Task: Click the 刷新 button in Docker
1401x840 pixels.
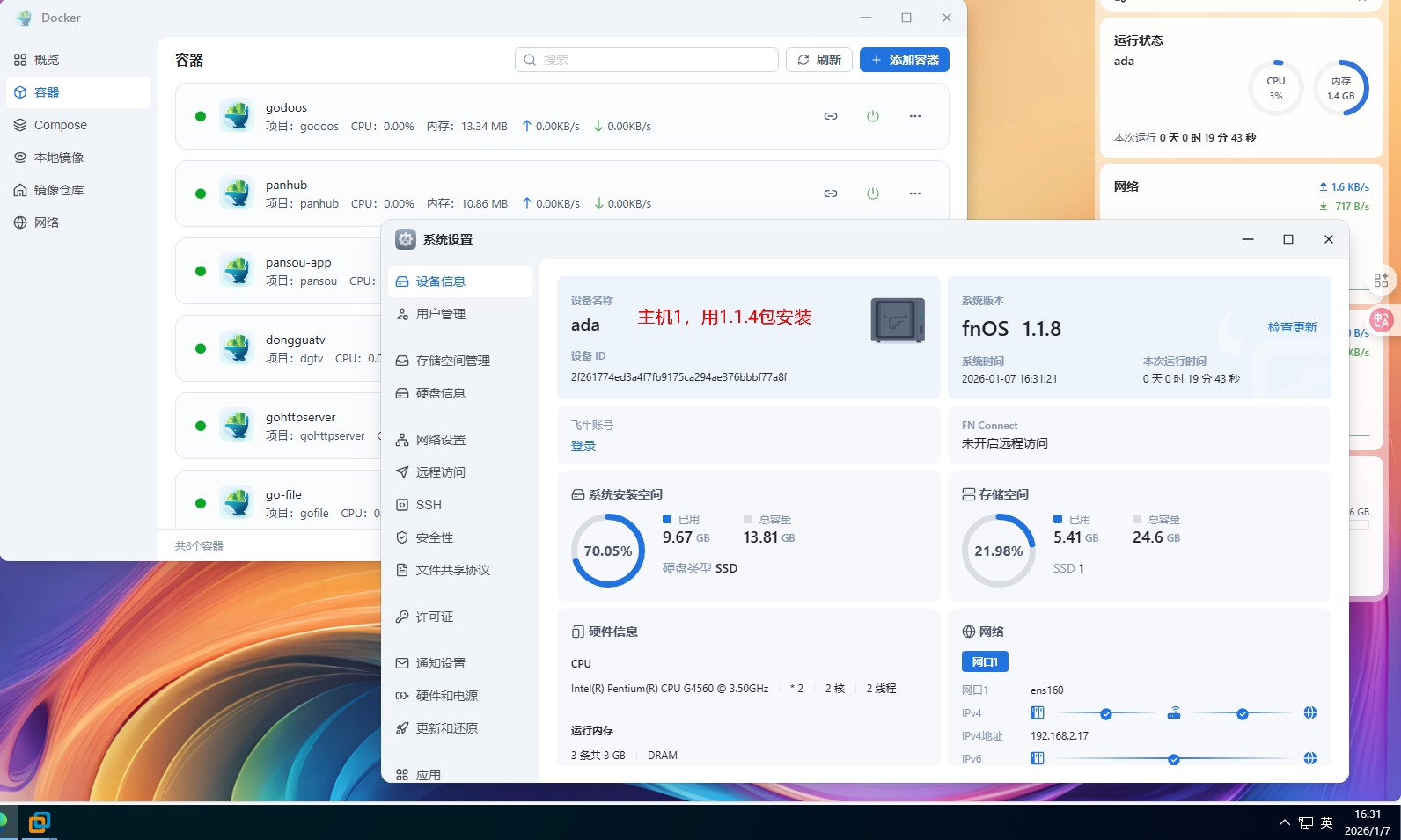Action: pyautogui.click(x=819, y=60)
